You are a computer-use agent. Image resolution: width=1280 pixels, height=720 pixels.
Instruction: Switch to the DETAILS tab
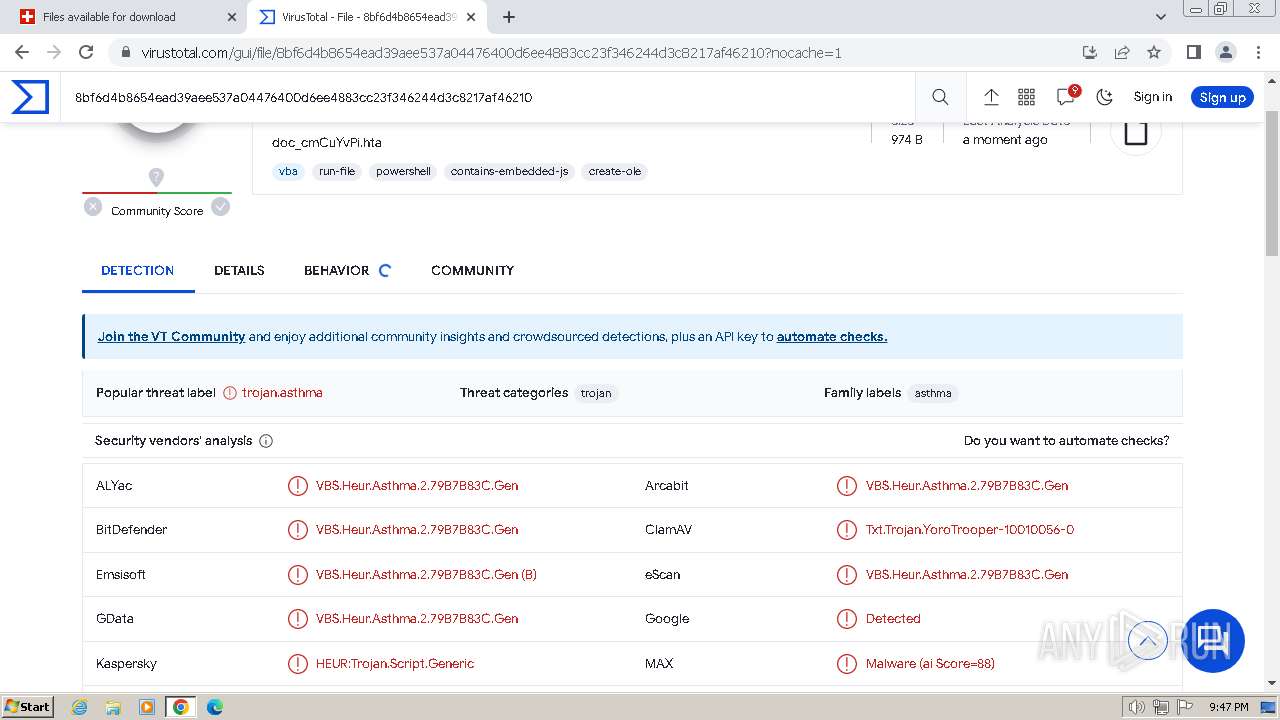point(239,270)
